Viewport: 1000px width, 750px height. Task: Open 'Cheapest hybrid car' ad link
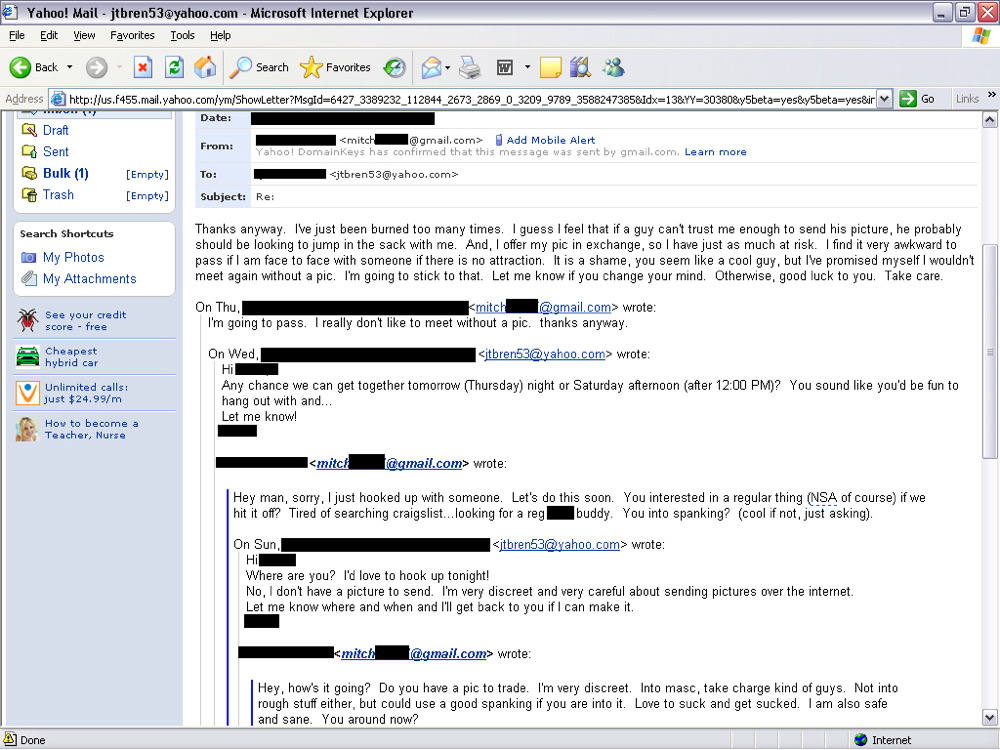pyautogui.click(x=71, y=357)
